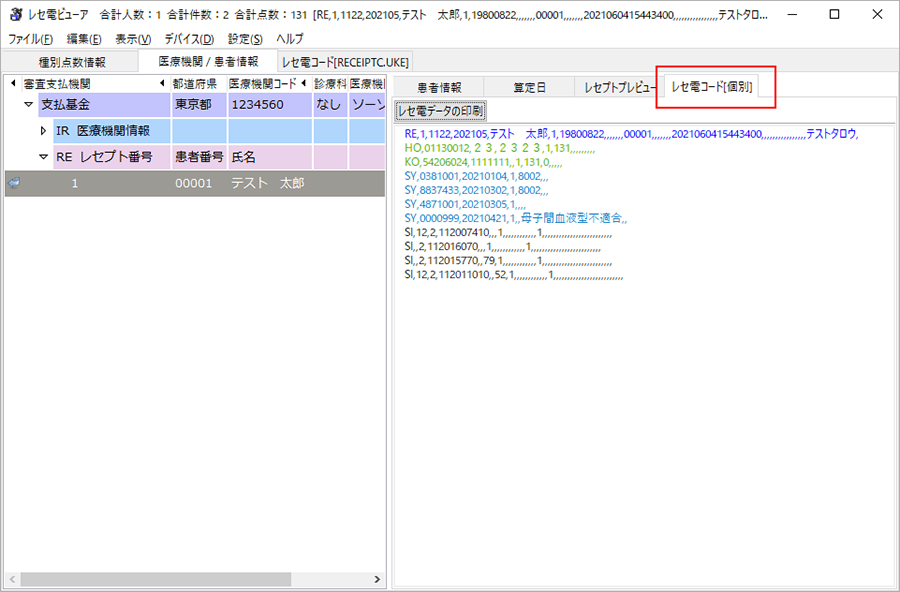Image resolution: width=900 pixels, height=592 pixels.
Task: Click the arrow icon beside receipt row 1
Action: (x=14, y=183)
